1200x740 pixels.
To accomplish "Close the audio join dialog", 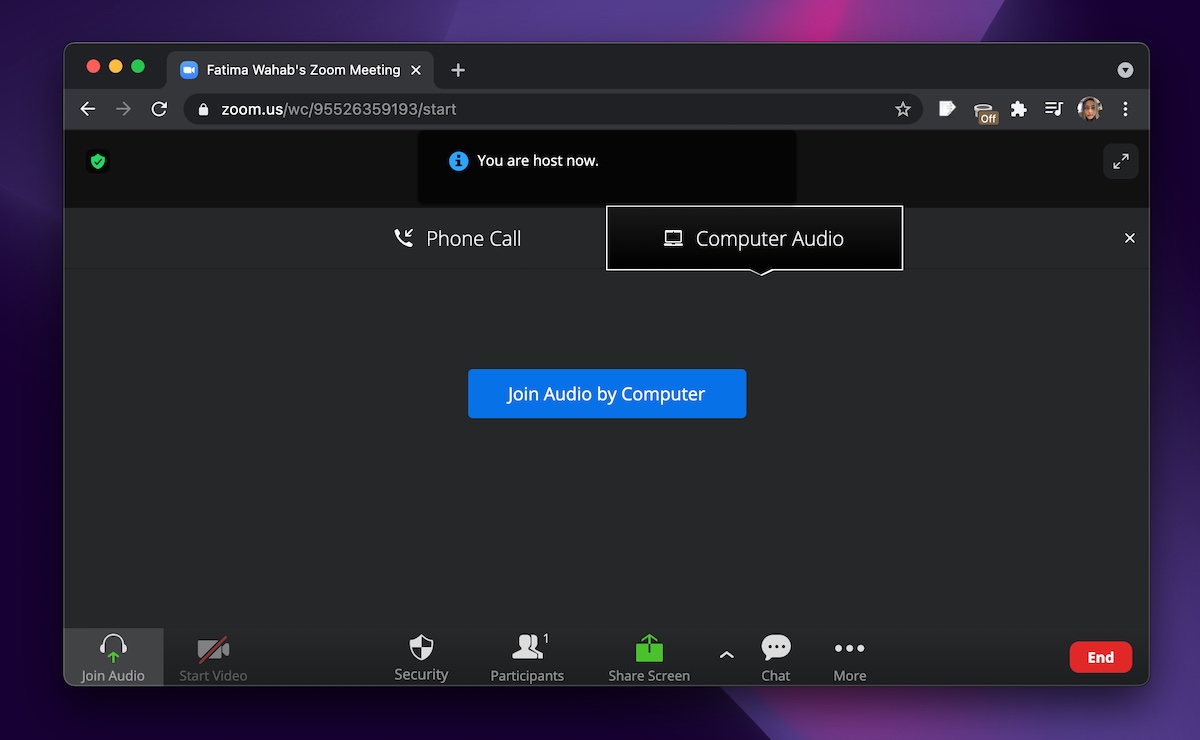I will pos(1130,238).
